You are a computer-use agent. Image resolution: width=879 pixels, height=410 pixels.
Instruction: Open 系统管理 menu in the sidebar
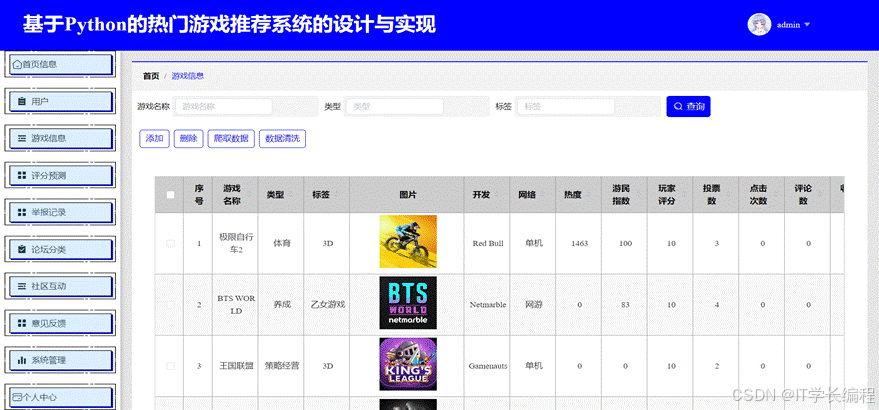pyautogui.click(x=60, y=360)
